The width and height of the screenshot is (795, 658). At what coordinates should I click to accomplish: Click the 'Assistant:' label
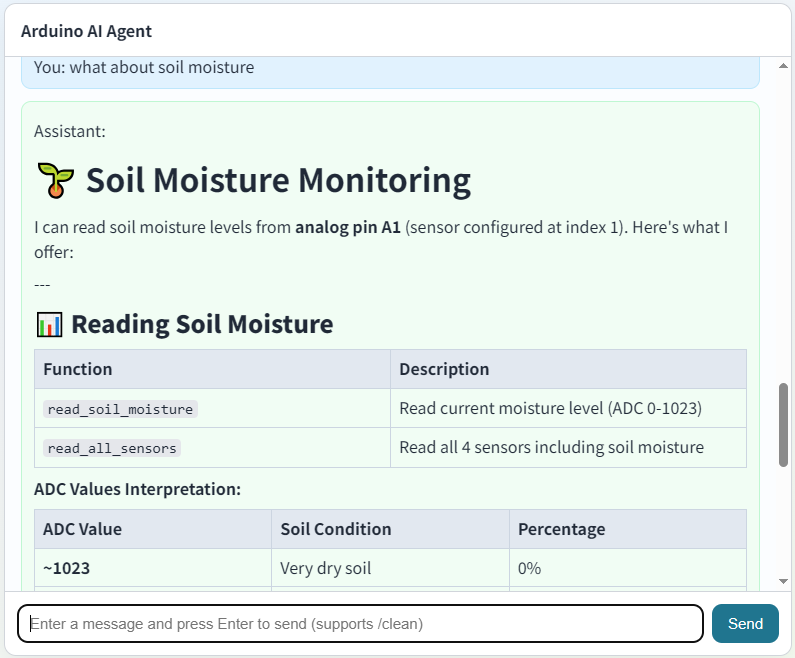(70, 131)
